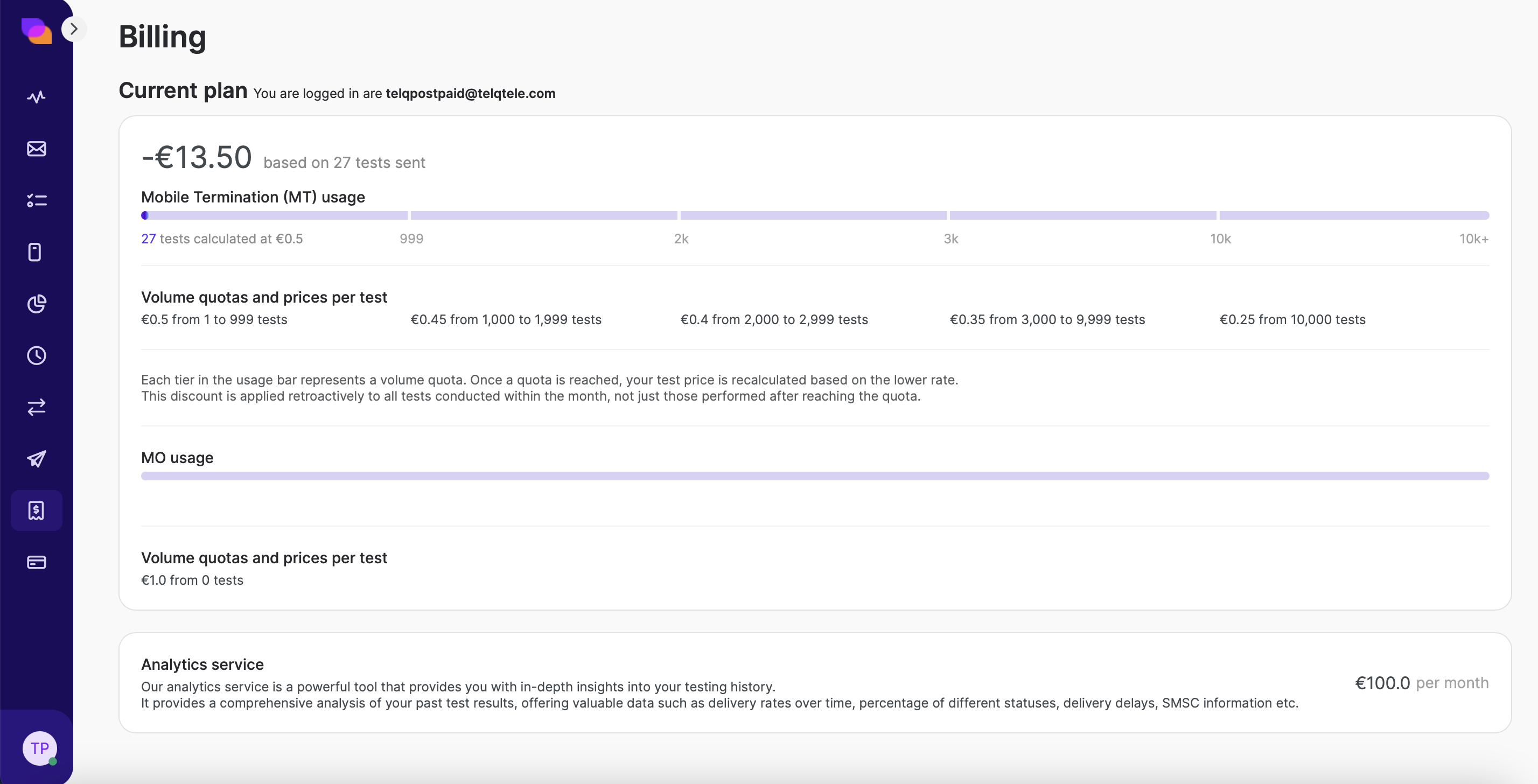
Task: Click 'Mobile Termination (MT) usage' heading
Action: [253, 197]
